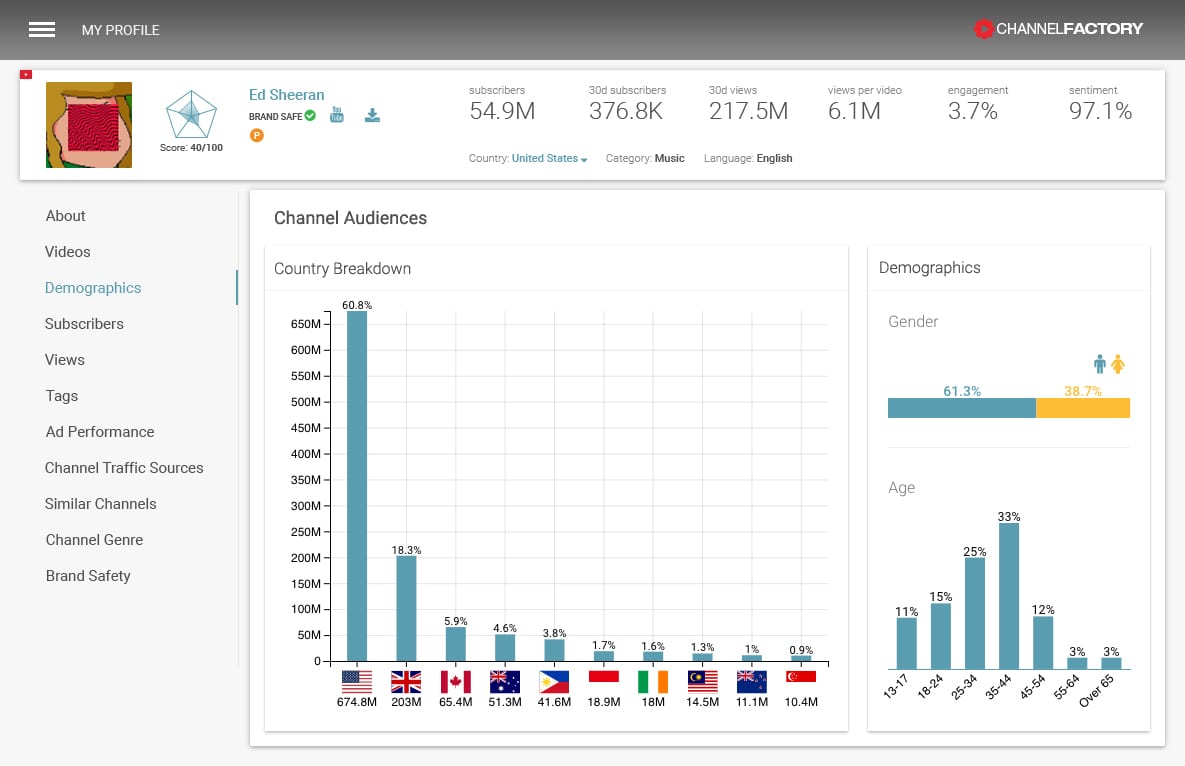This screenshot has height=766, width=1185.
Task: Select Channel Traffic Sources in sidebar
Action: [124, 468]
